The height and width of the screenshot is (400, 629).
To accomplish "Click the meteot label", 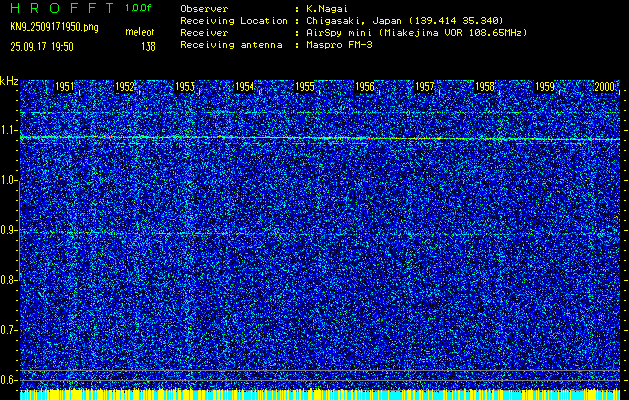I will tap(140, 32).
